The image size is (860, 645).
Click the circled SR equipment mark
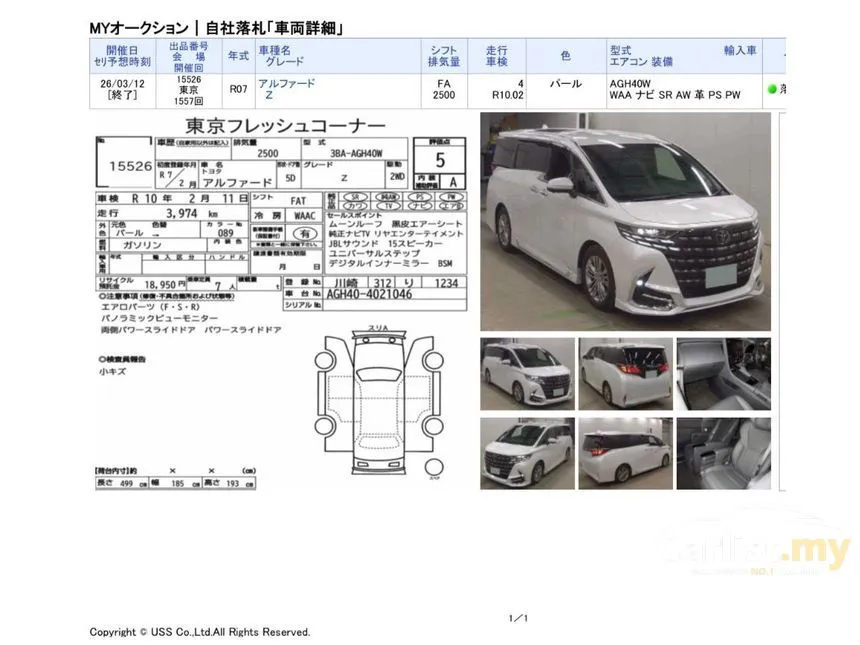tap(355, 196)
